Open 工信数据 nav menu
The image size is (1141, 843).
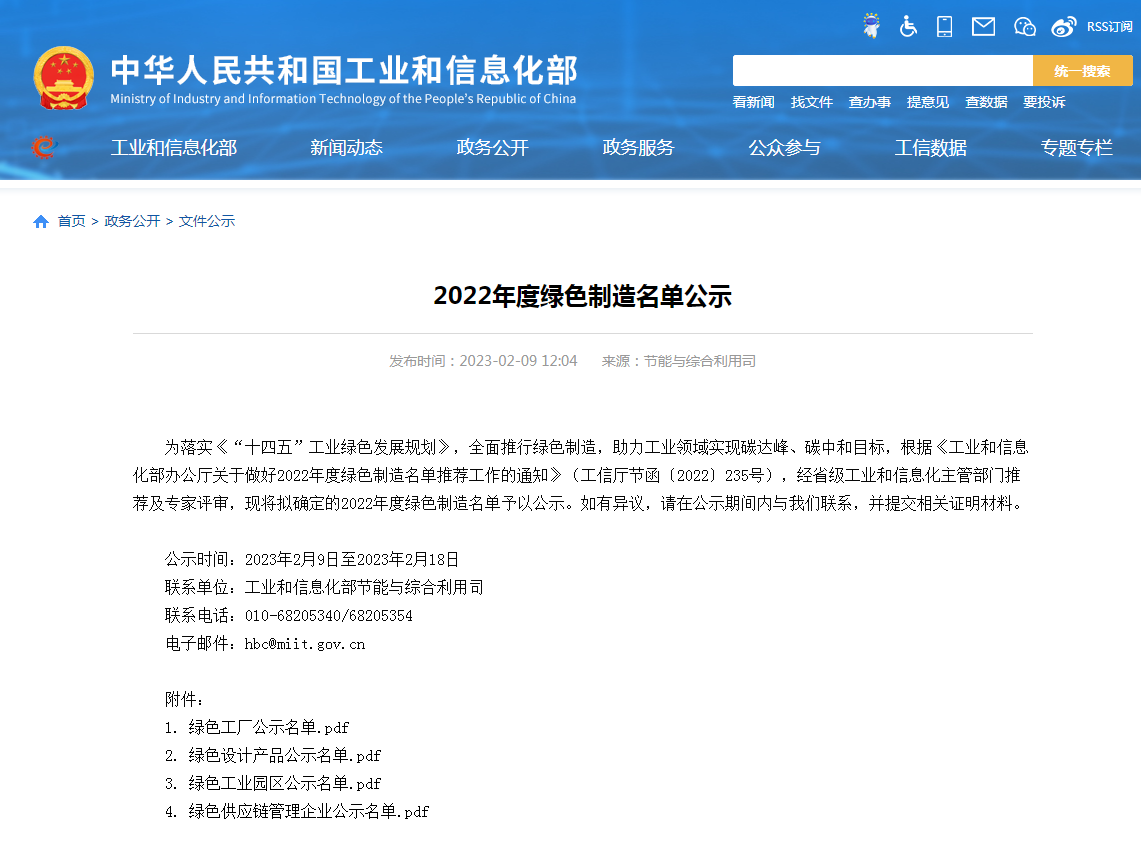(931, 148)
